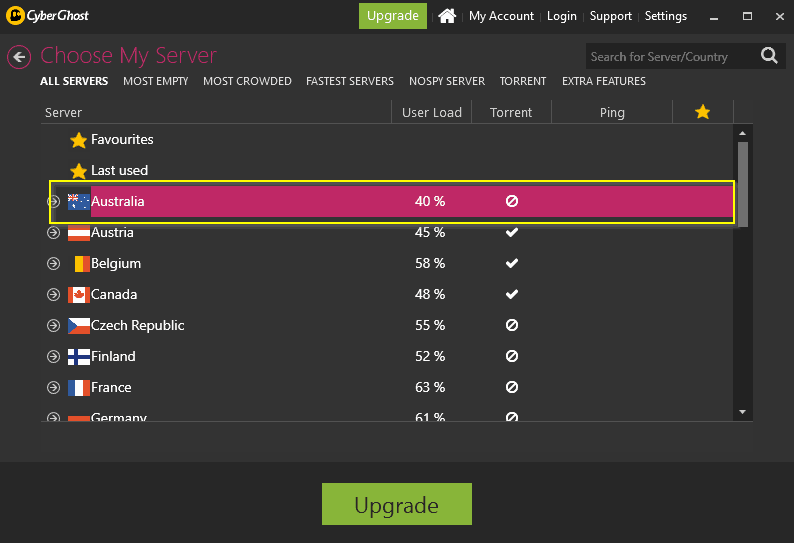Click Belgium's 58 % user load

(430, 263)
